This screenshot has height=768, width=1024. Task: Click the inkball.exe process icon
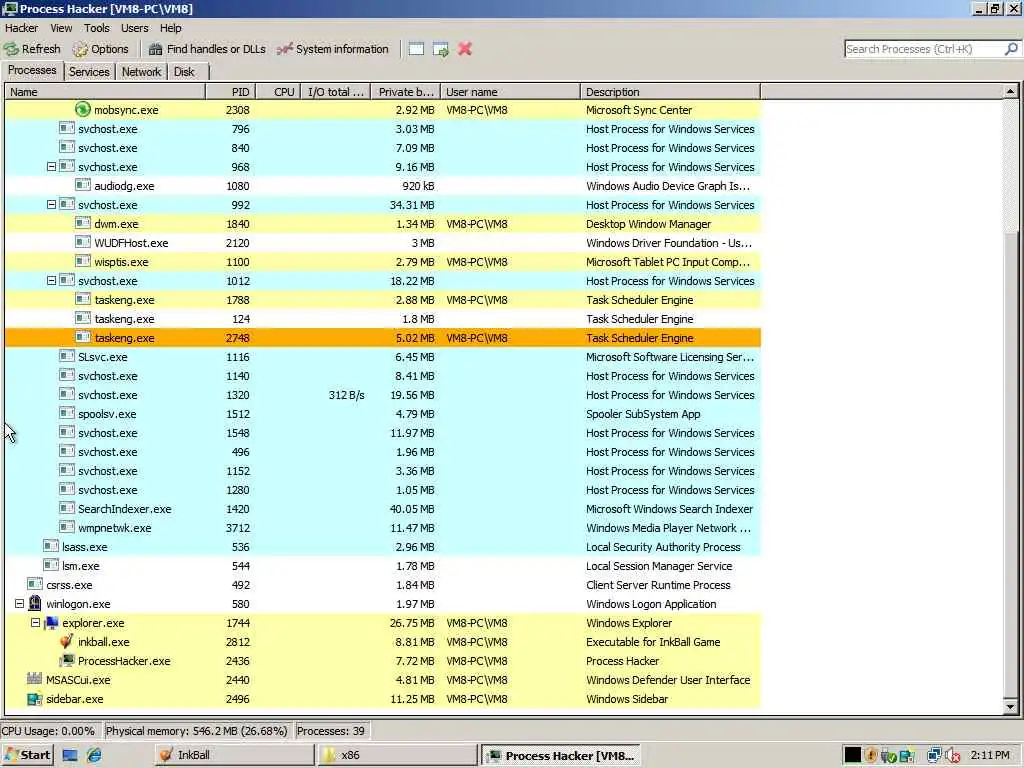pos(67,641)
